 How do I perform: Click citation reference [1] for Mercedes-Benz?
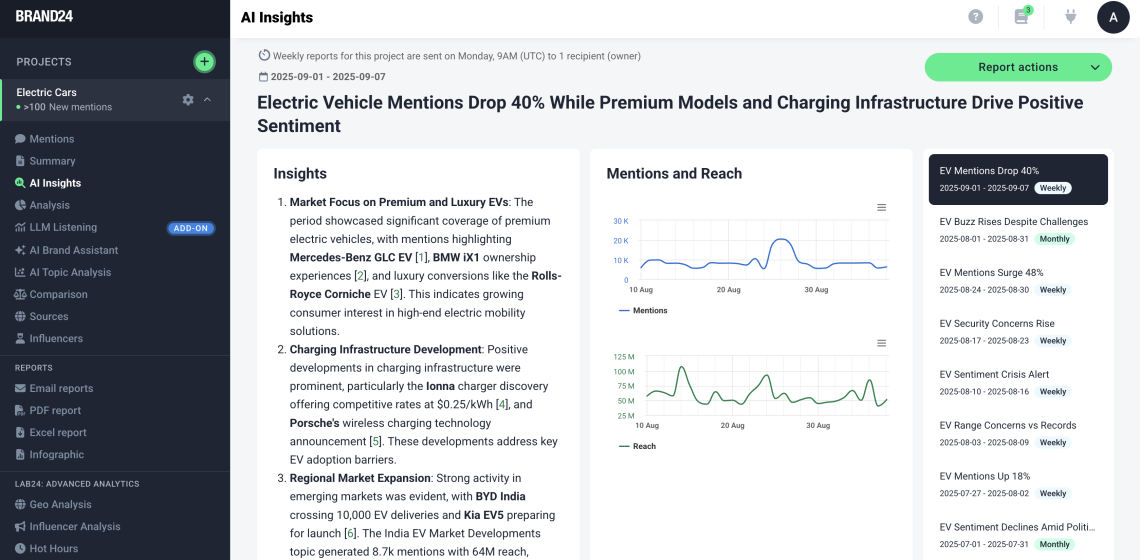421,257
